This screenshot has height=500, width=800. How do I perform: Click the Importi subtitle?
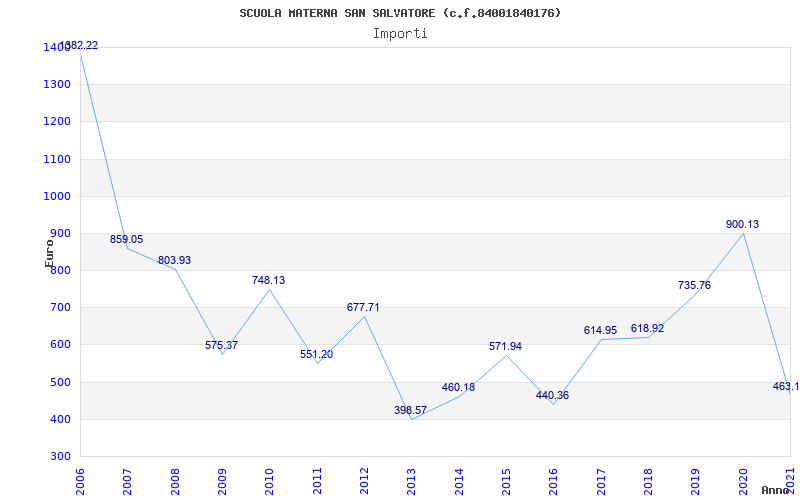pos(400,34)
